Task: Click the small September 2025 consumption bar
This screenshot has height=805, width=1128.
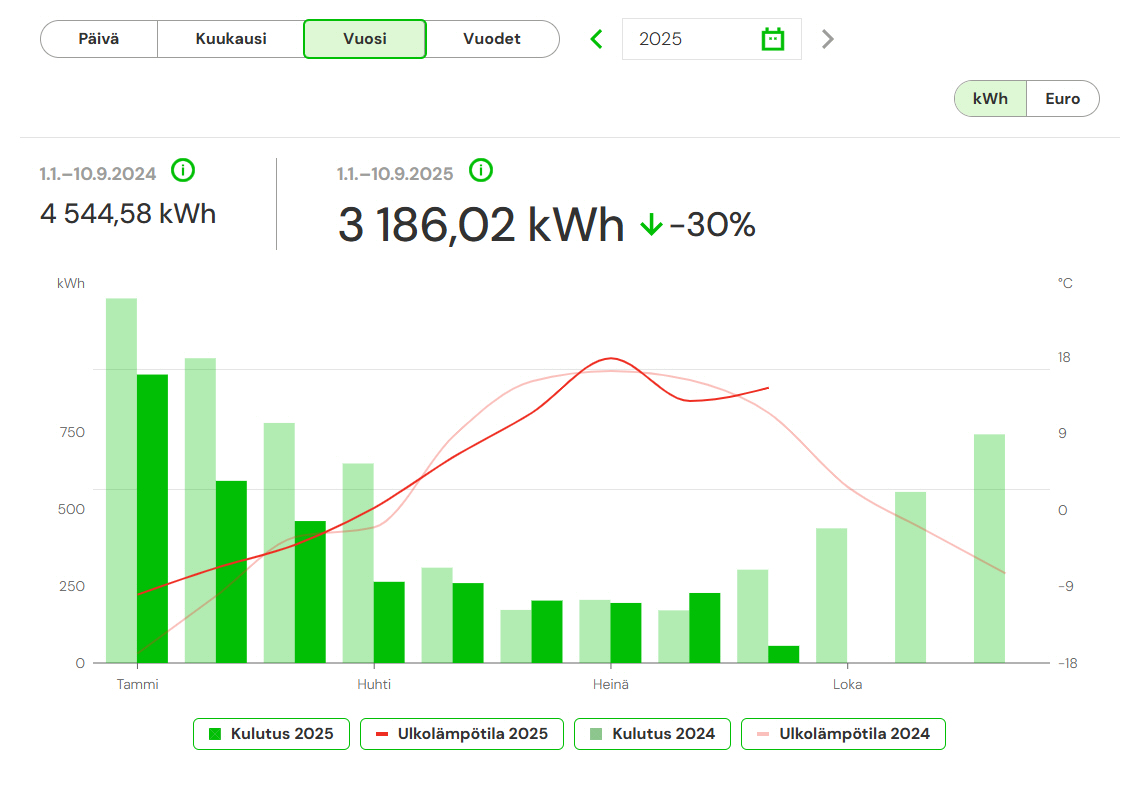Action: coord(783,654)
